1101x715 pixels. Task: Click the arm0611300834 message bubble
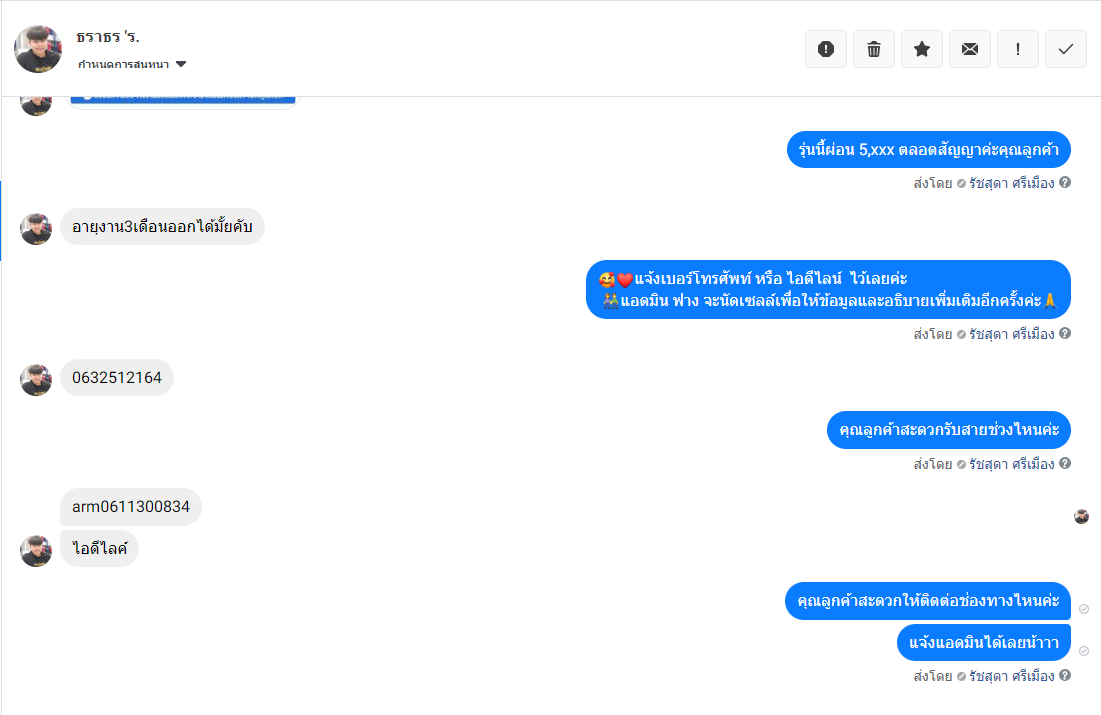(131, 507)
